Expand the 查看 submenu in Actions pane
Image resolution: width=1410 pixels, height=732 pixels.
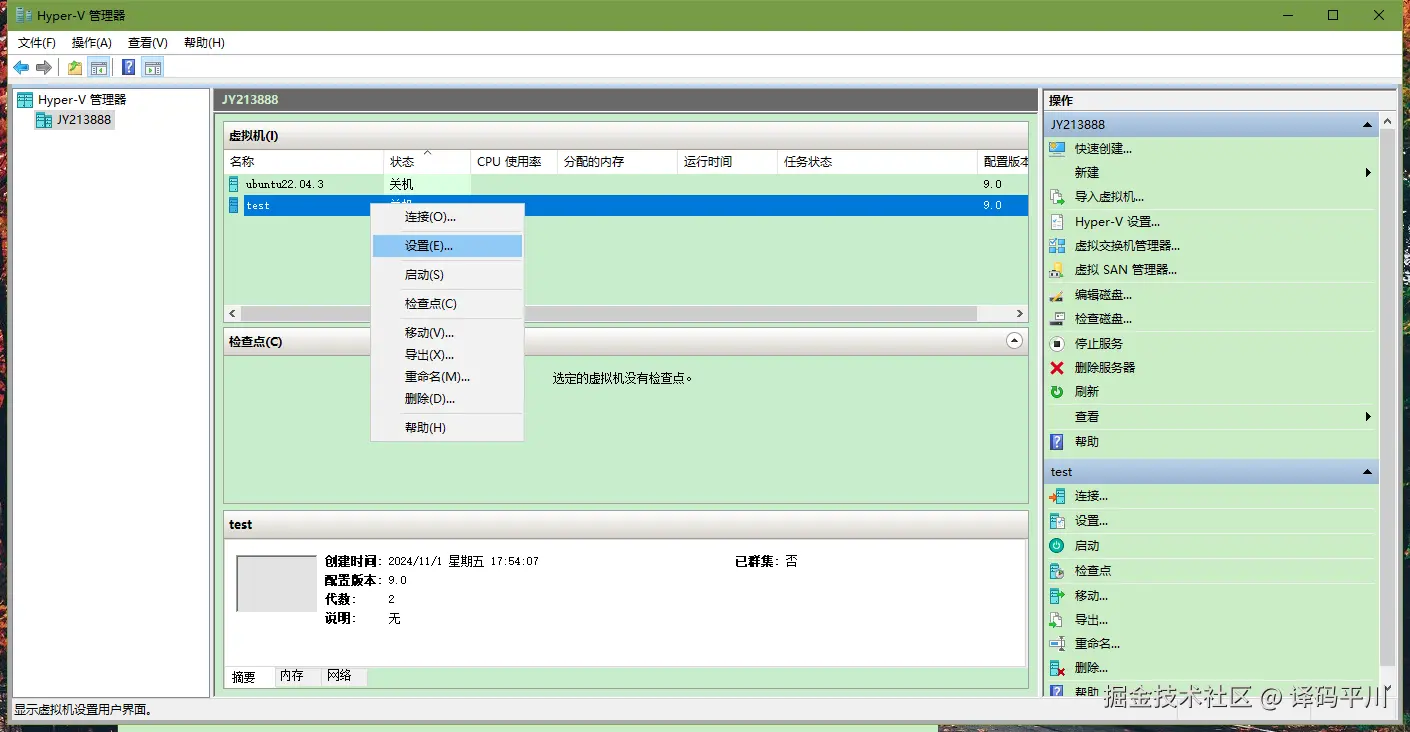pyautogui.click(x=1368, y=416)
